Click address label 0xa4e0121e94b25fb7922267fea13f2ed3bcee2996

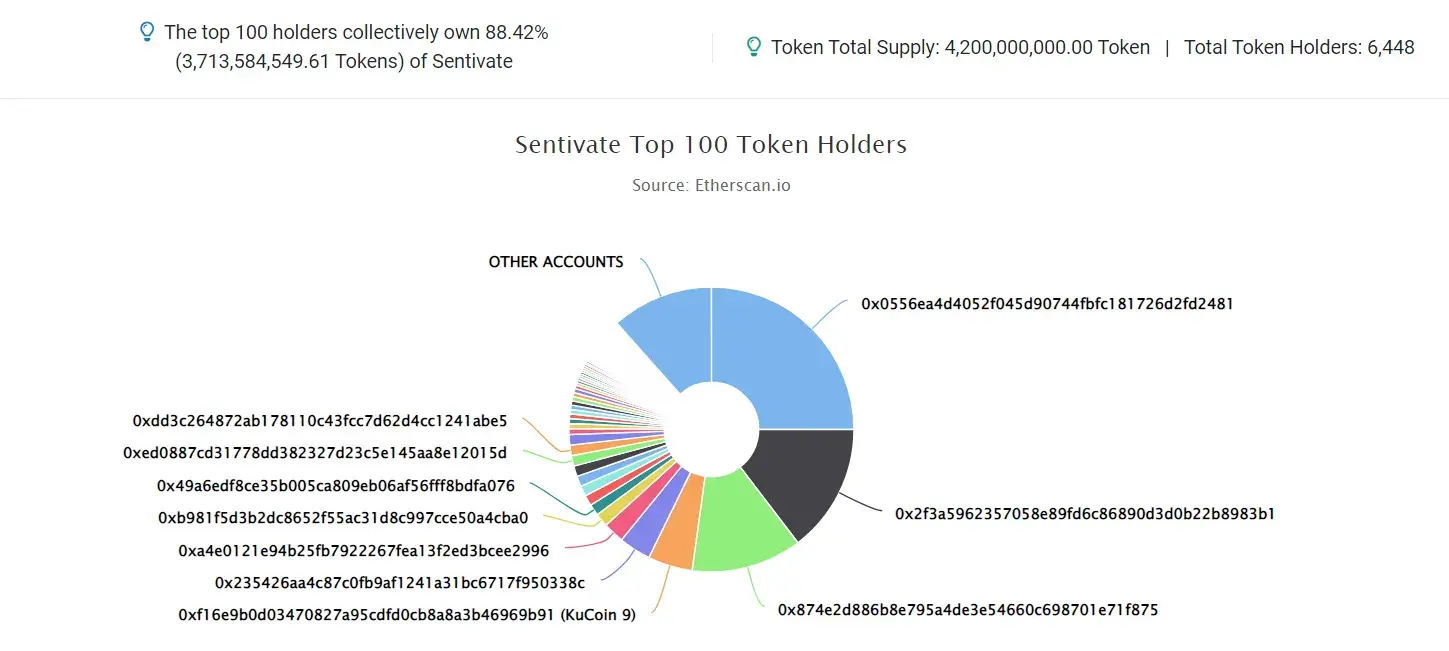[363, 550]
